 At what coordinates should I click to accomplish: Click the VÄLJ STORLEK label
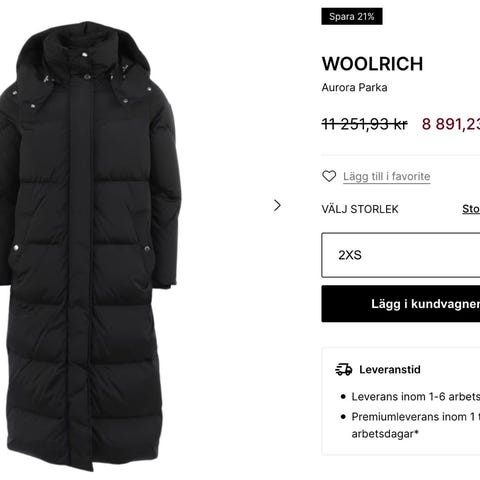[x=360, y=209]
